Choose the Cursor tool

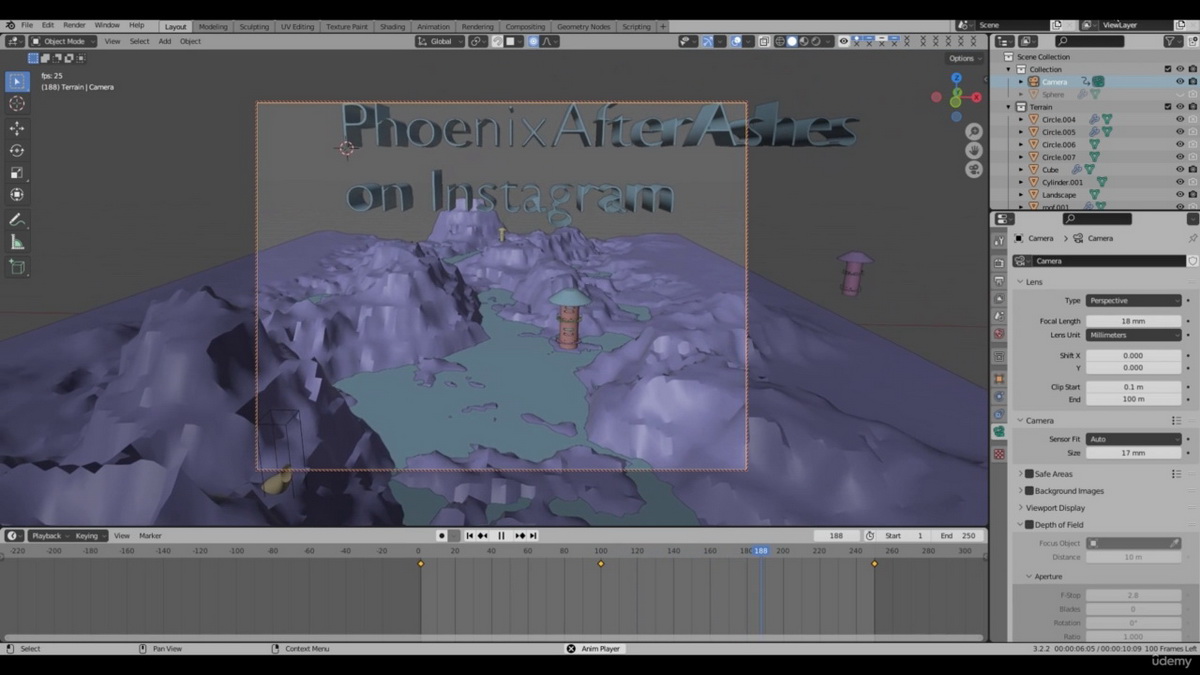17,104
